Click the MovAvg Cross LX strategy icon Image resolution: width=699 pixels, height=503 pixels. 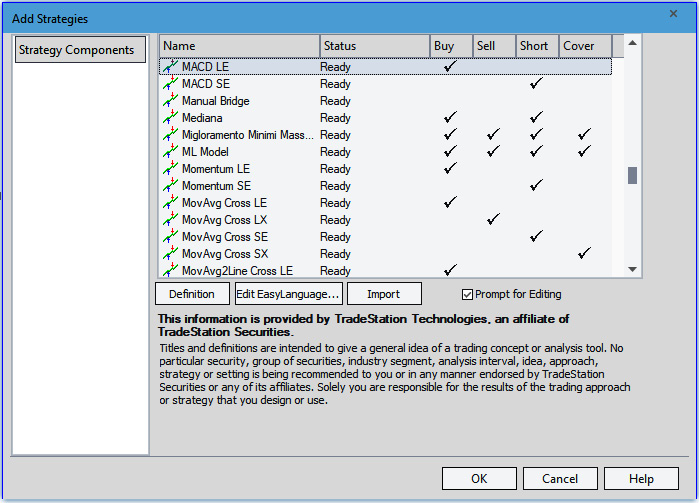(x=170, y=219)
